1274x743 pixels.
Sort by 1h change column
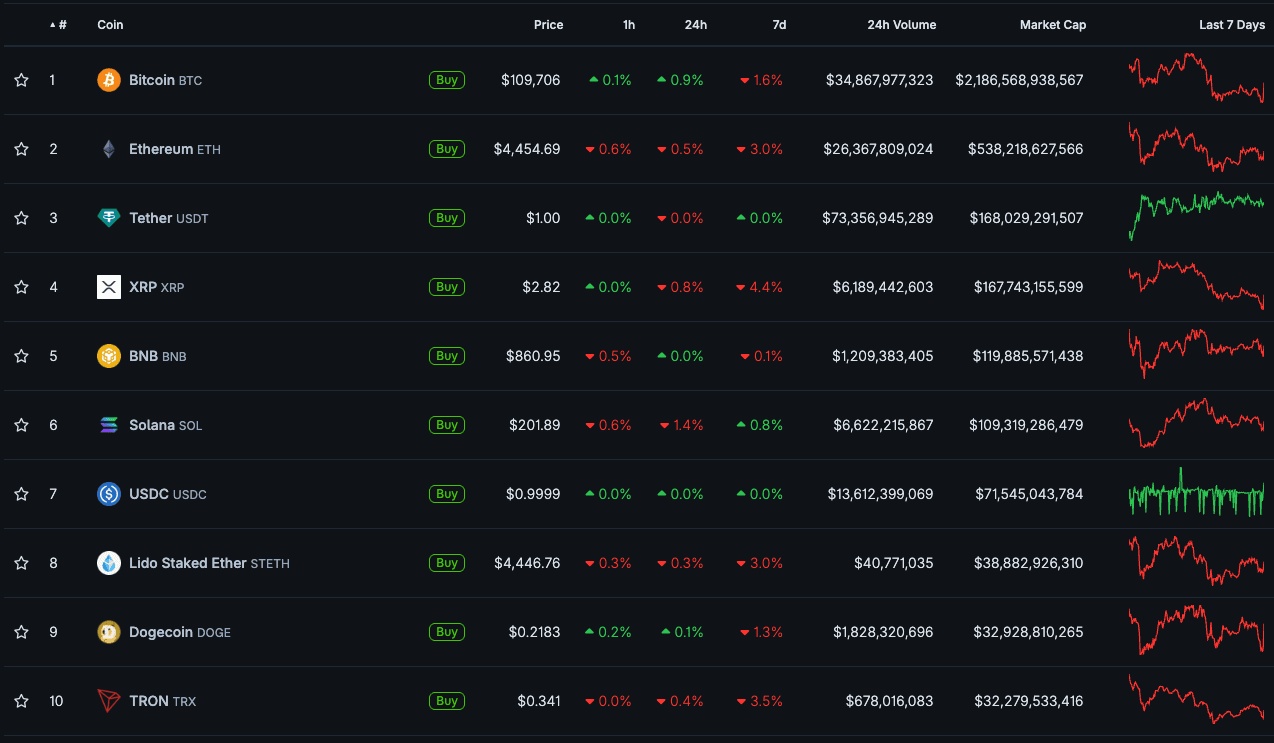[x=629, y=25]
